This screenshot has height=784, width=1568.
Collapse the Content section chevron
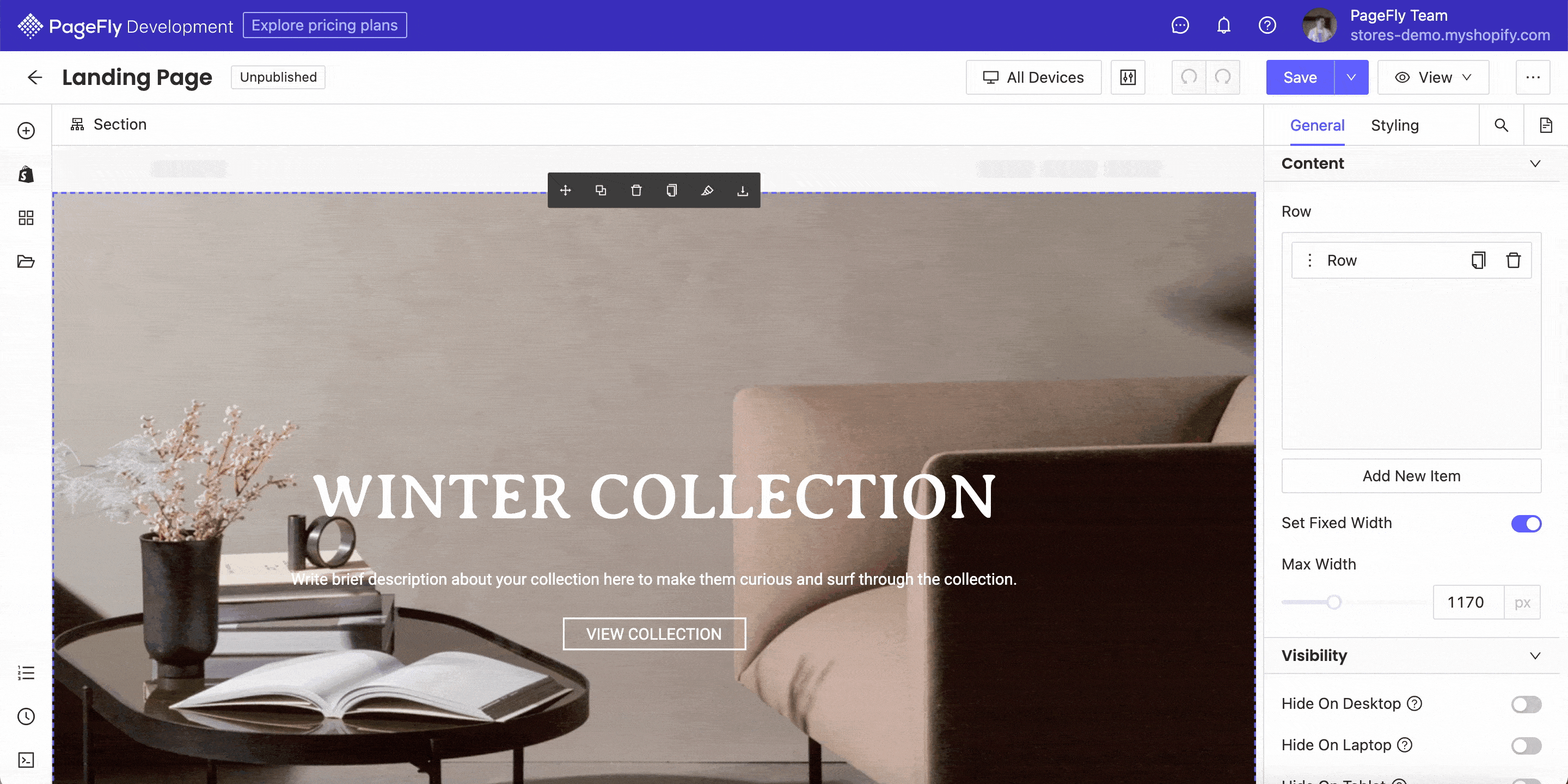coord(1535,164)
